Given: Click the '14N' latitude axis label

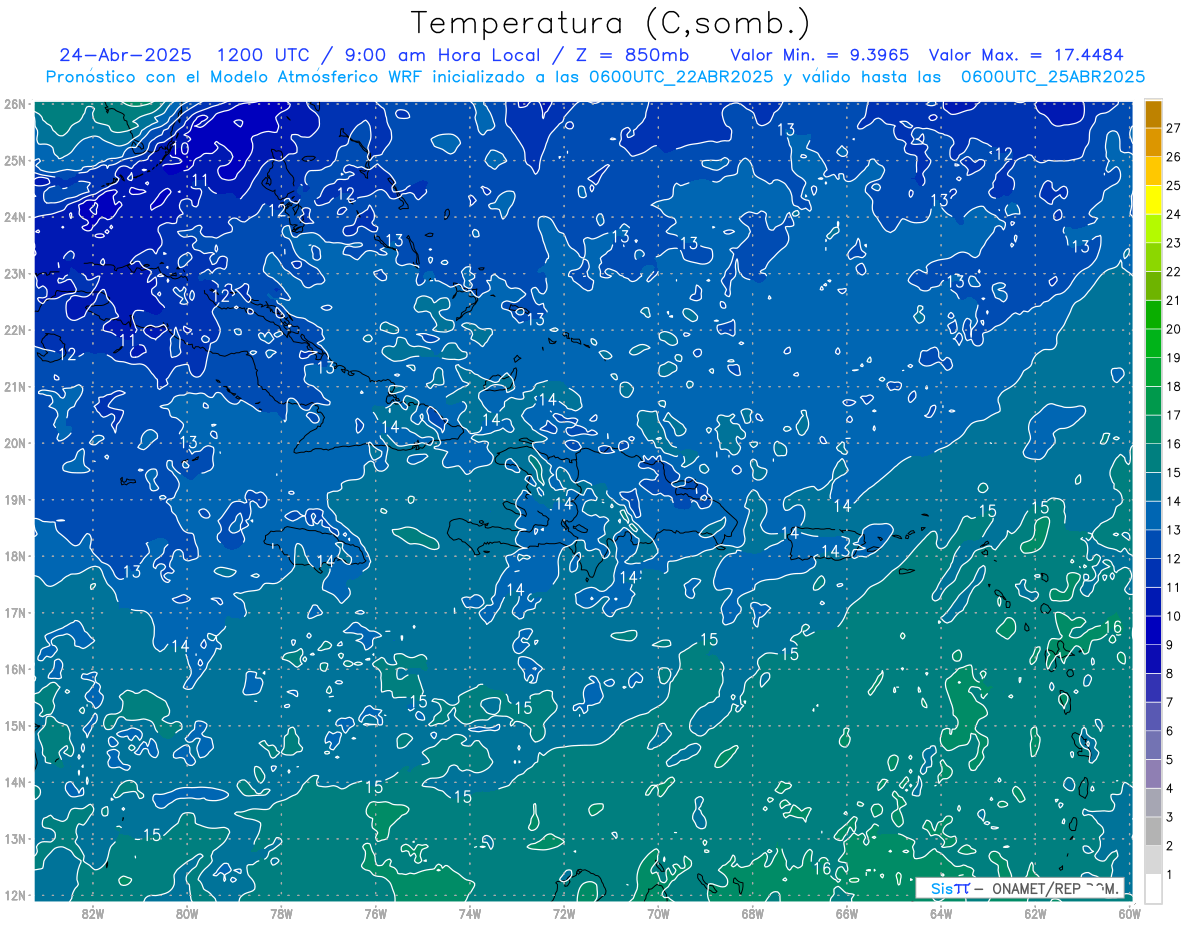Looking at the screenshot, I should [14, 782].
